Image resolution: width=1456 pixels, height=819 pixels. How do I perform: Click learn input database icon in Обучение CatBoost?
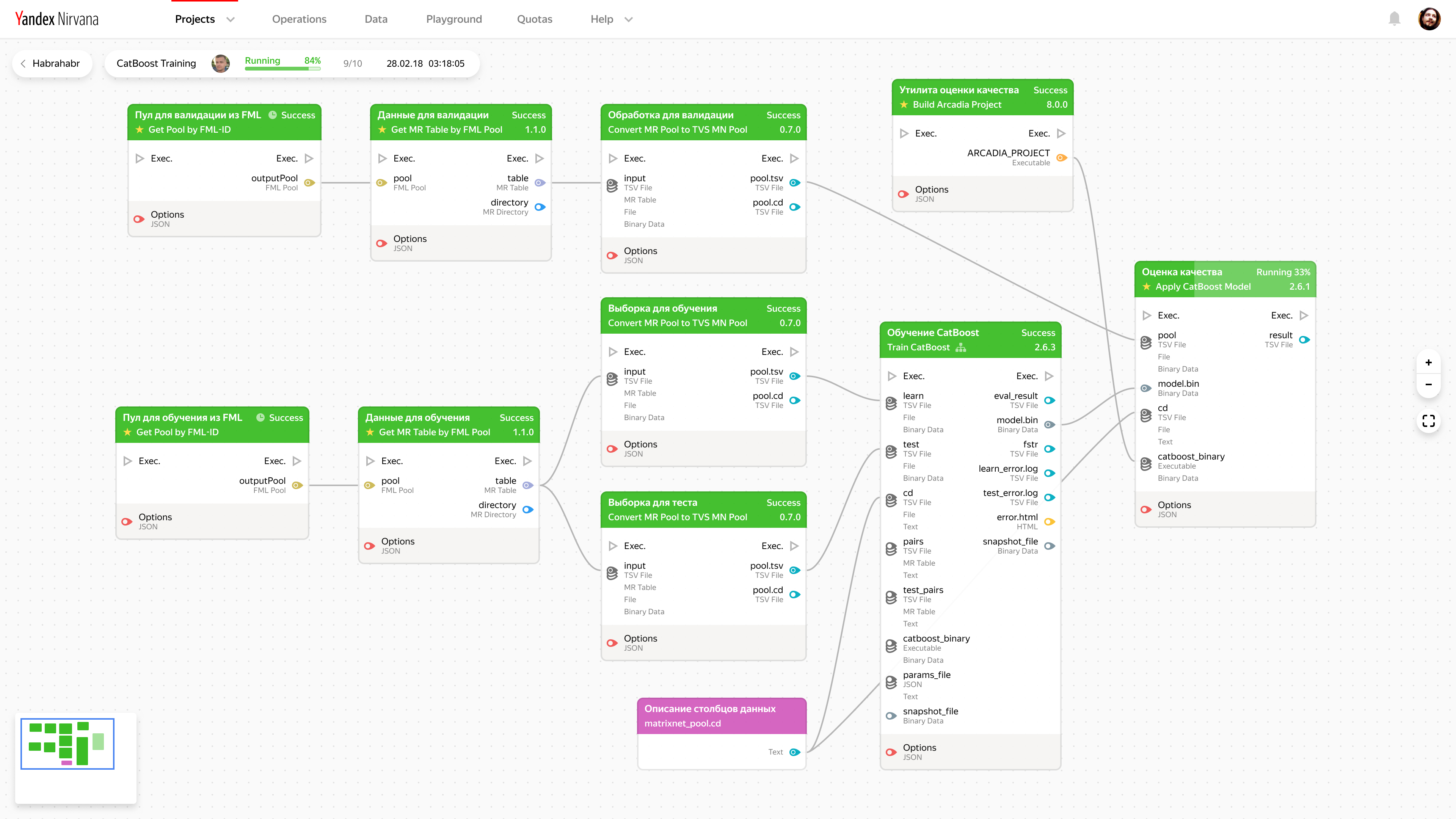click(891, 403)
